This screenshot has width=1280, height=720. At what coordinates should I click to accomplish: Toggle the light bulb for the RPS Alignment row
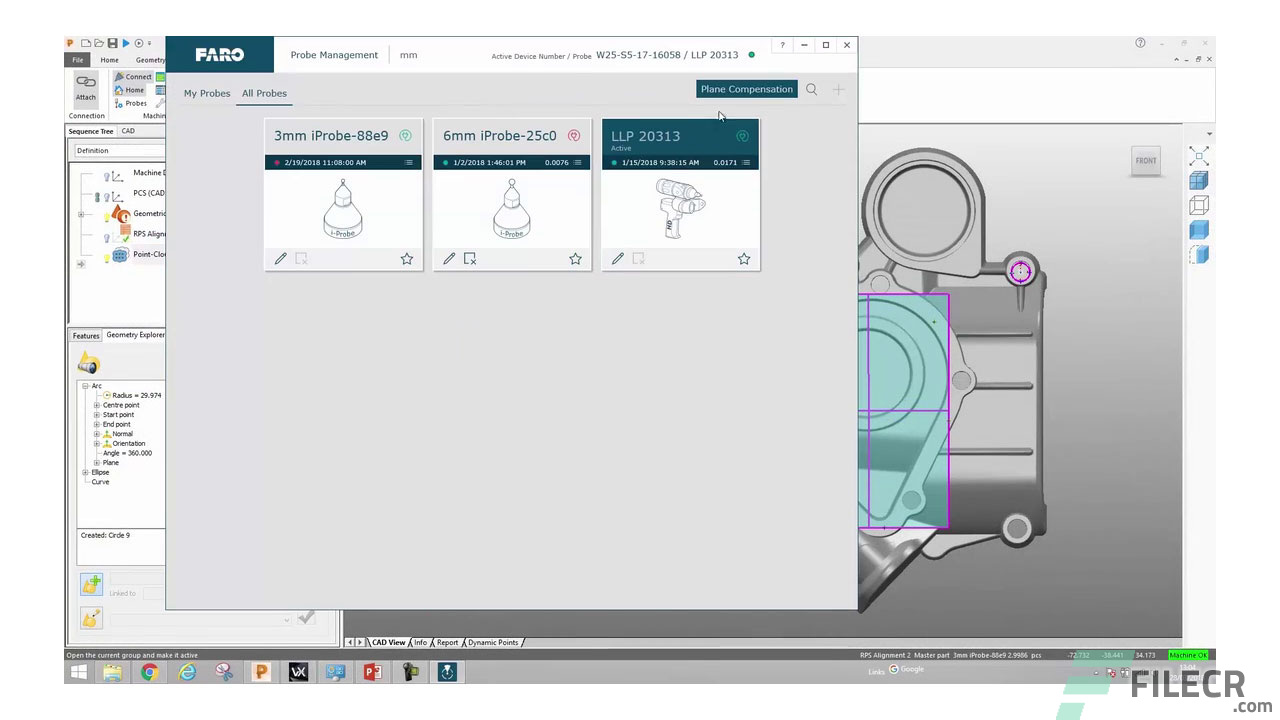pos(107,237)
